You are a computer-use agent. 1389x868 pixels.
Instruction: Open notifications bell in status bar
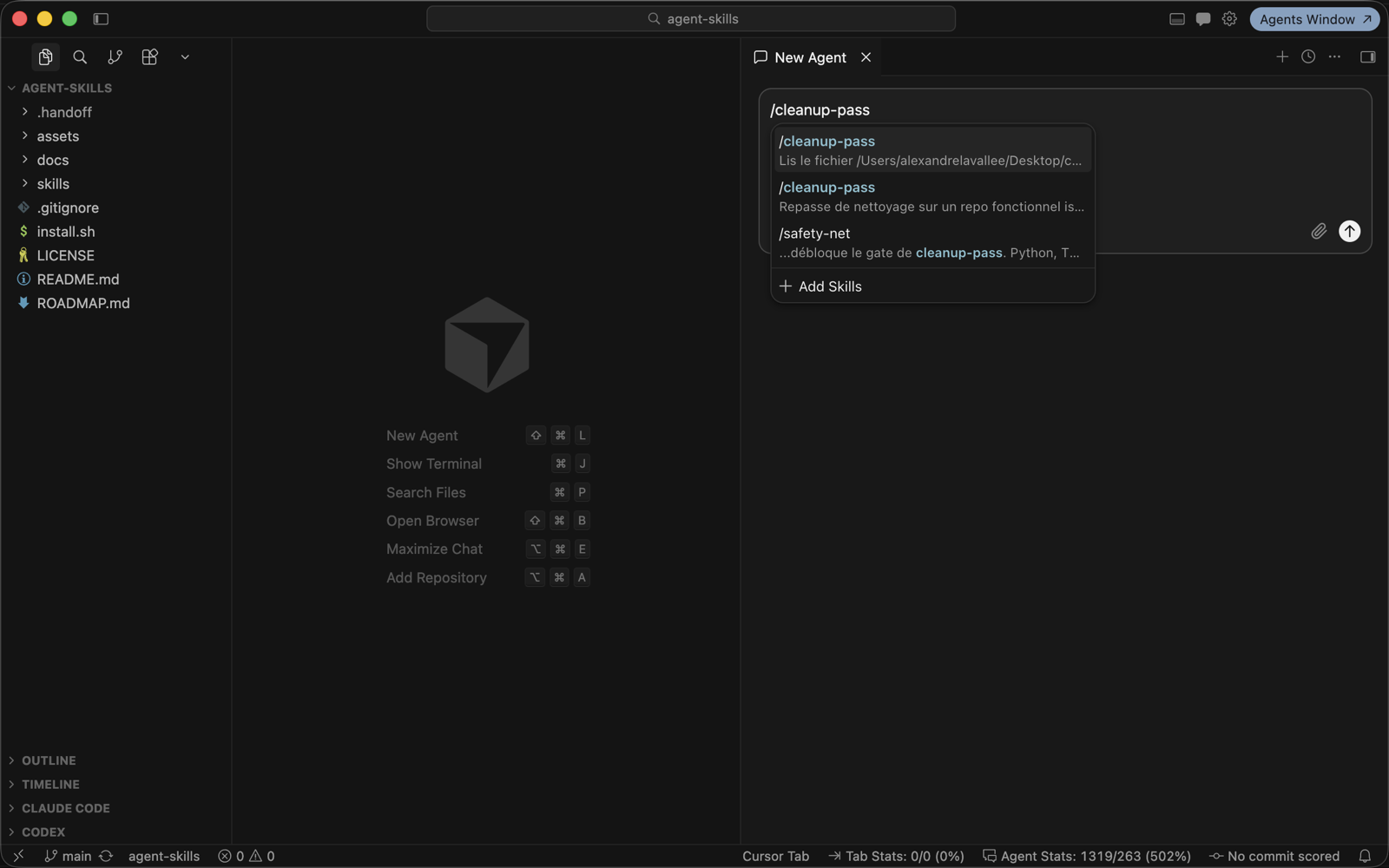[x=1365, y=856]
